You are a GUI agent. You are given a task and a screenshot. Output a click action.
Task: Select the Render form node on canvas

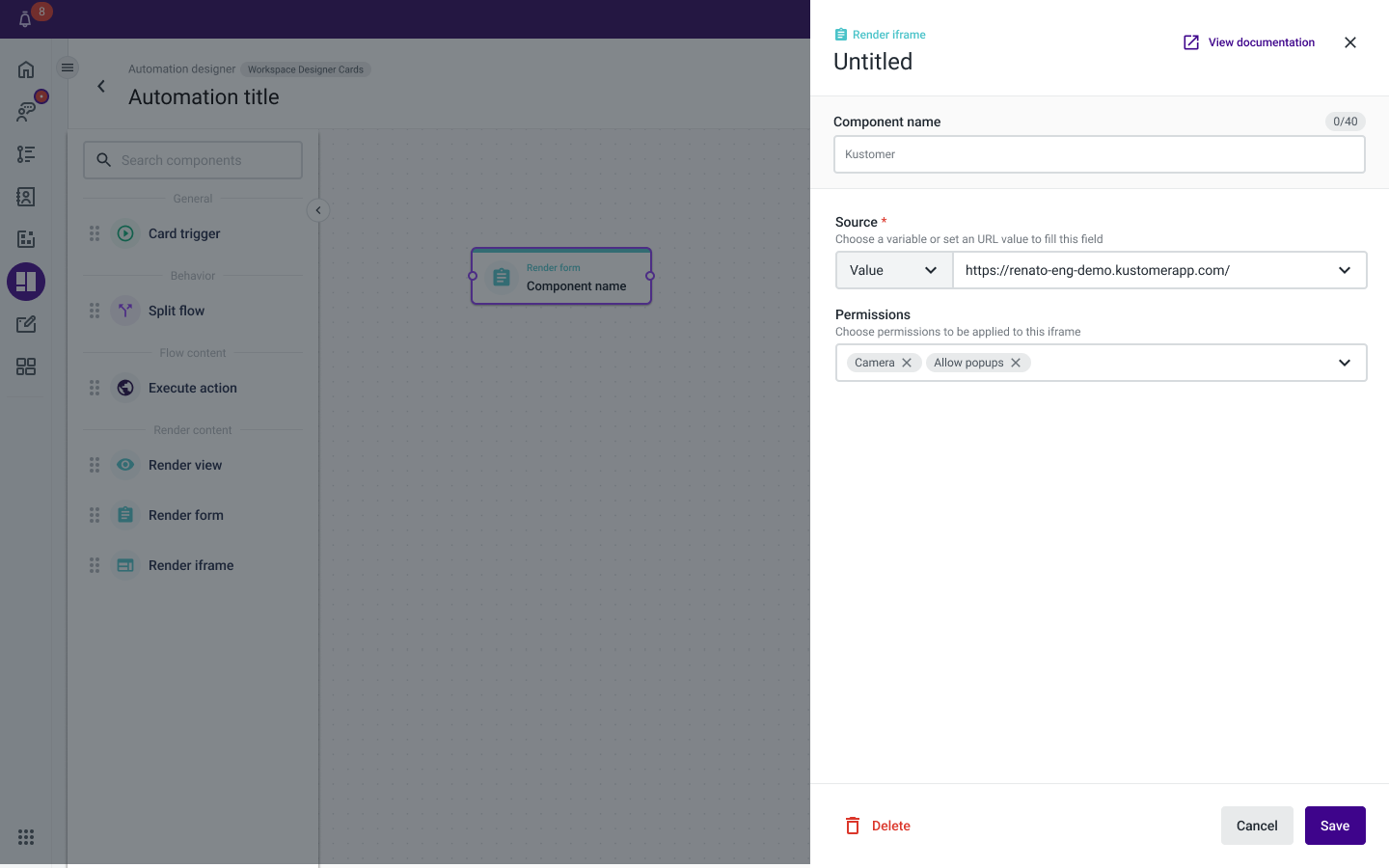[561, 276]
